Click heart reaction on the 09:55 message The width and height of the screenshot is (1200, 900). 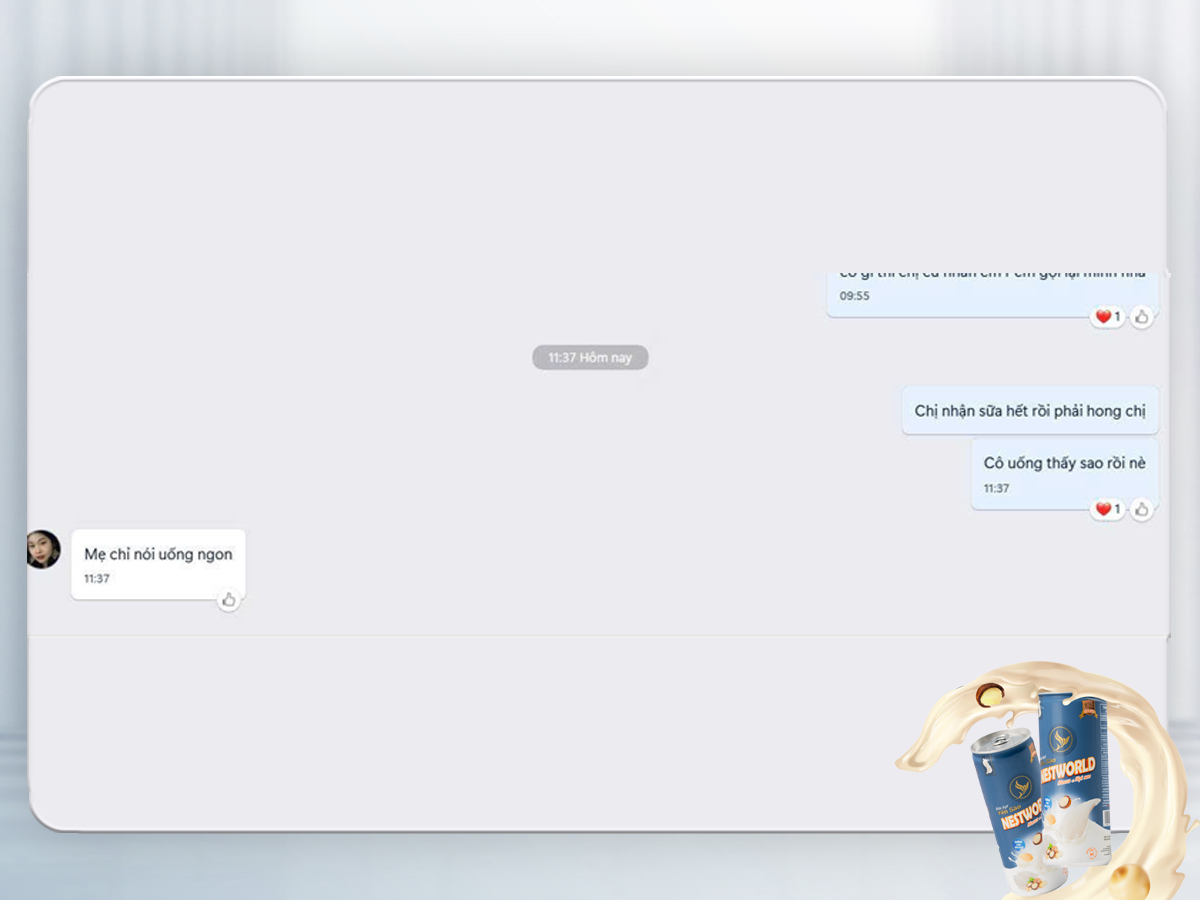coord(1104,317)
